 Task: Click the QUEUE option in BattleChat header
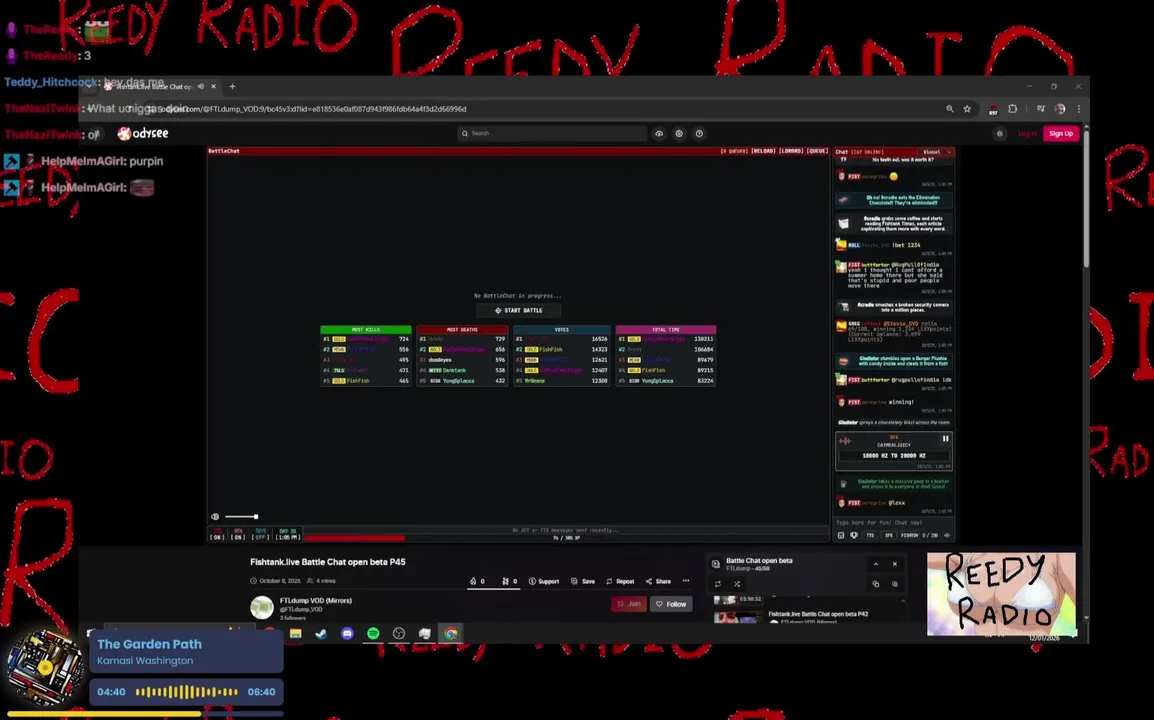pyautogui.click(x=818, y=151)
